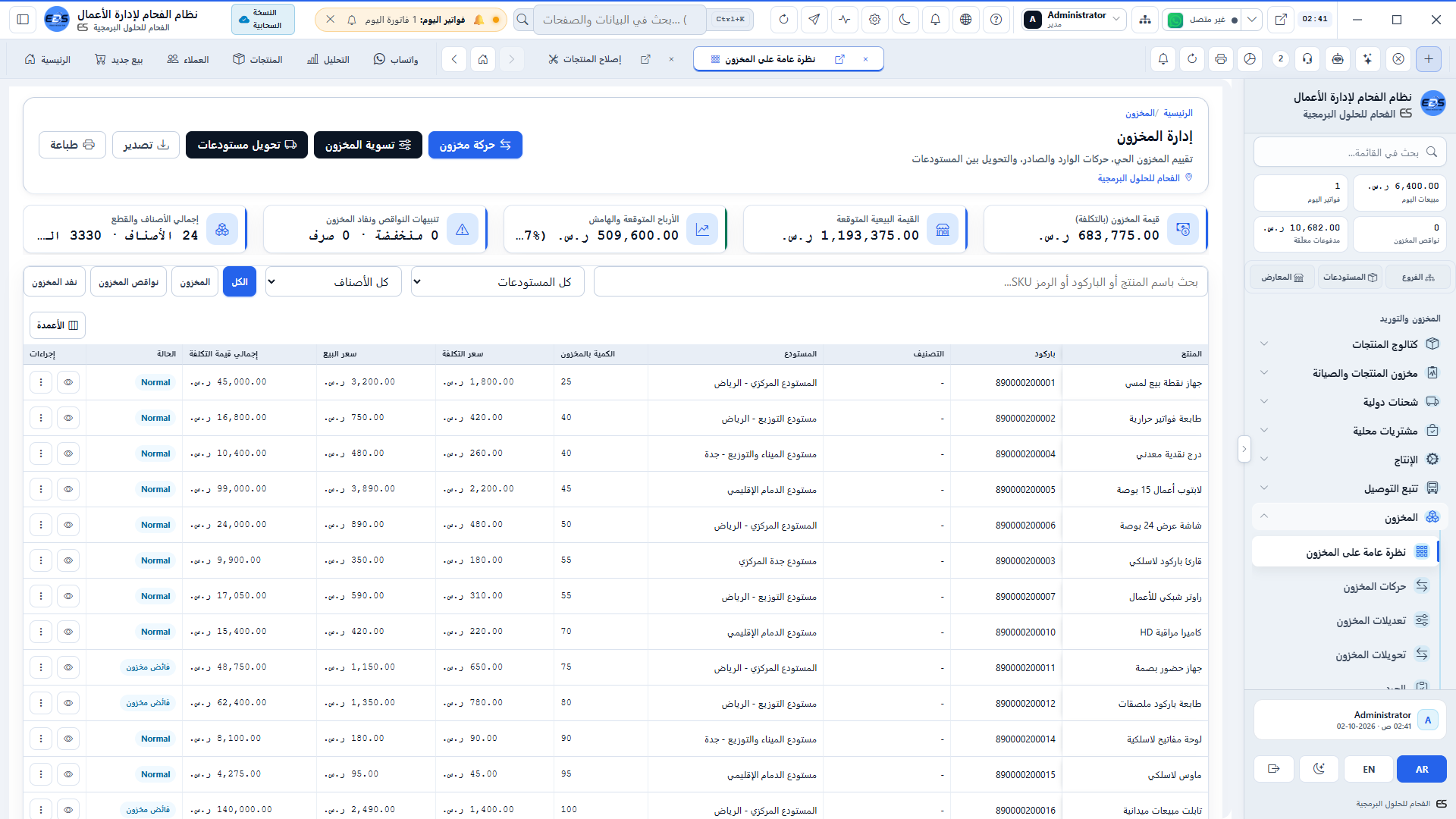Click the pie chart icon in toolbar
This screenshot has height=819, width=1456.
tap(1250, 59)
